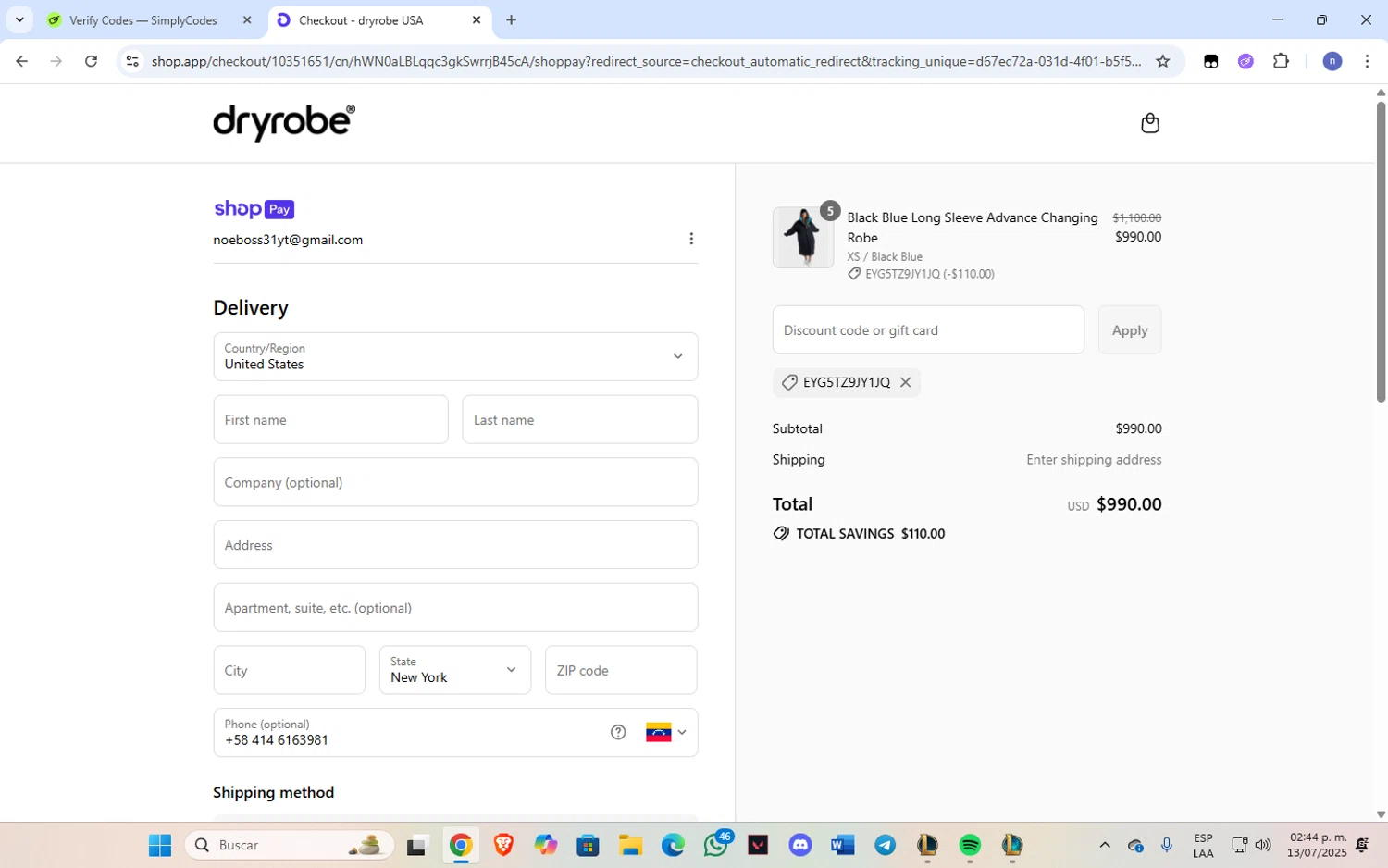This screenshot has width=1388, height=868.
Task: Open the State dropdown showing New York
Action: (x=455, y=670)
